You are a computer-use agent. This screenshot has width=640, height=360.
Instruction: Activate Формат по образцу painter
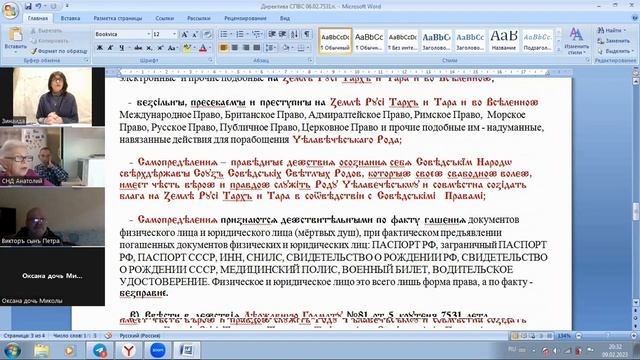[59, 51]
